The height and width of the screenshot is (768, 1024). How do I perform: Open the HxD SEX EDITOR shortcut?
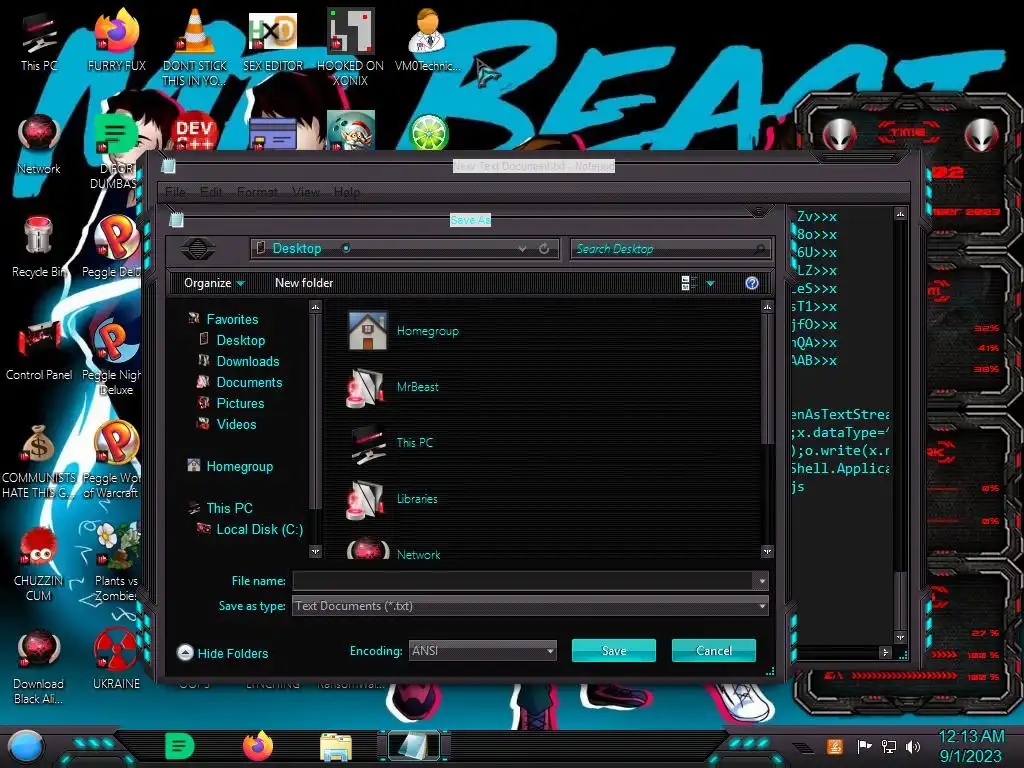coord(273,42)
